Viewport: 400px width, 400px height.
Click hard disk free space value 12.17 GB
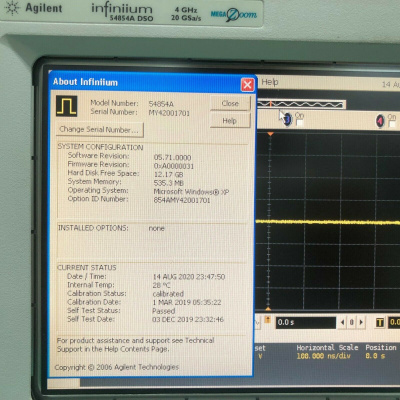[x=168, y=174]
